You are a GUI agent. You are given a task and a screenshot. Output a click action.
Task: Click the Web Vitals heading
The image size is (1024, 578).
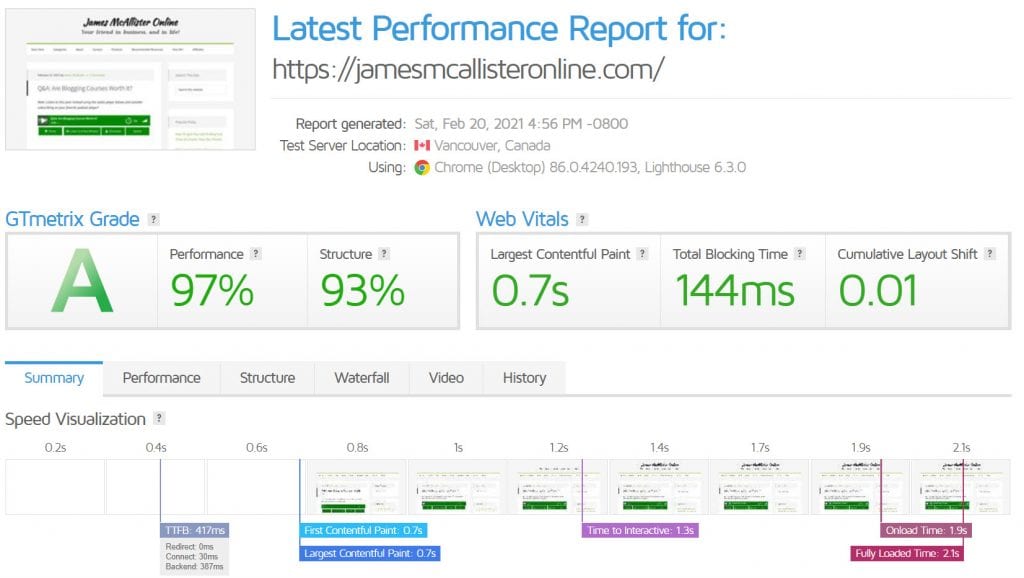tap(522, 219)
